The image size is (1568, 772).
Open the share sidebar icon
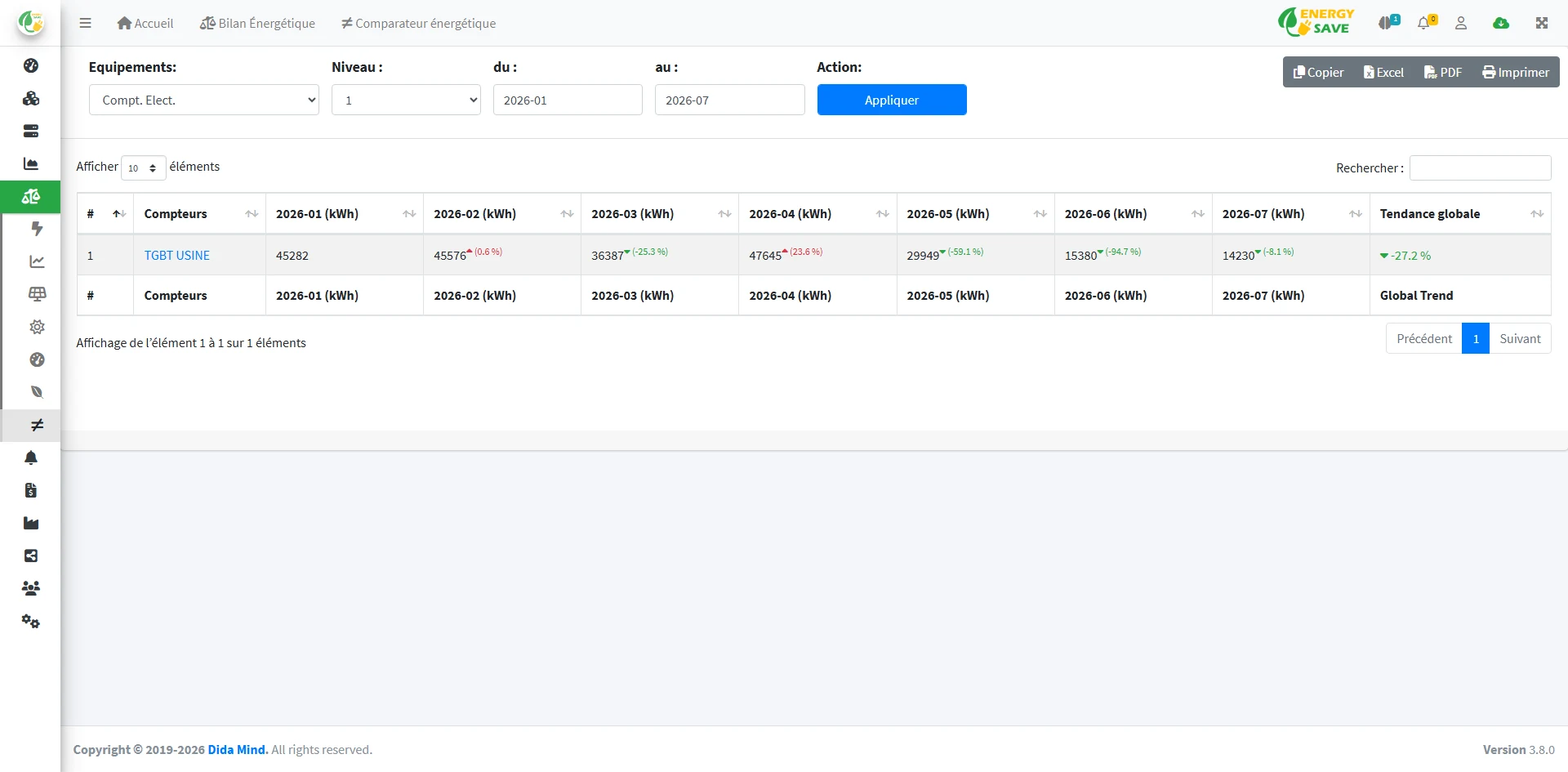click(31, 556)
